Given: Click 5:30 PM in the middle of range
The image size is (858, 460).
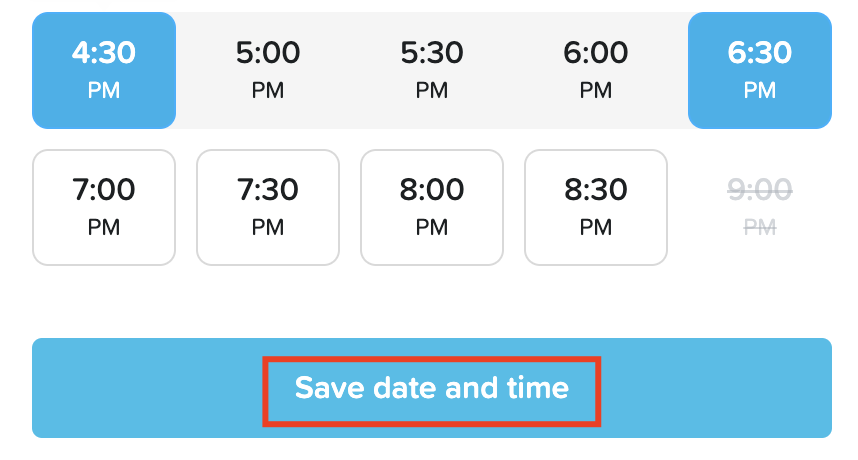Looking at the screenshot, I should click(x=432, y=70).
